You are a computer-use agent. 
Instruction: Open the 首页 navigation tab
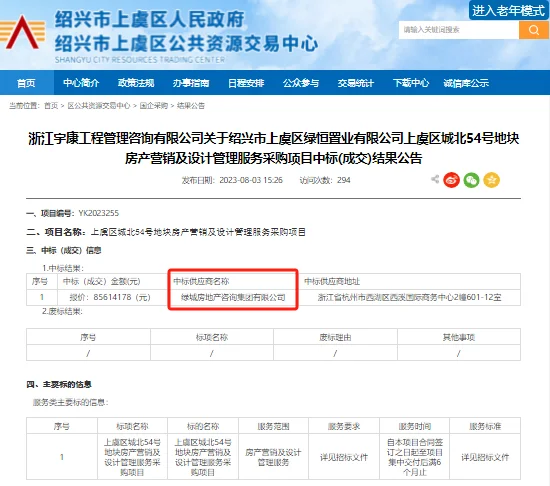click(x=27, y=83)
